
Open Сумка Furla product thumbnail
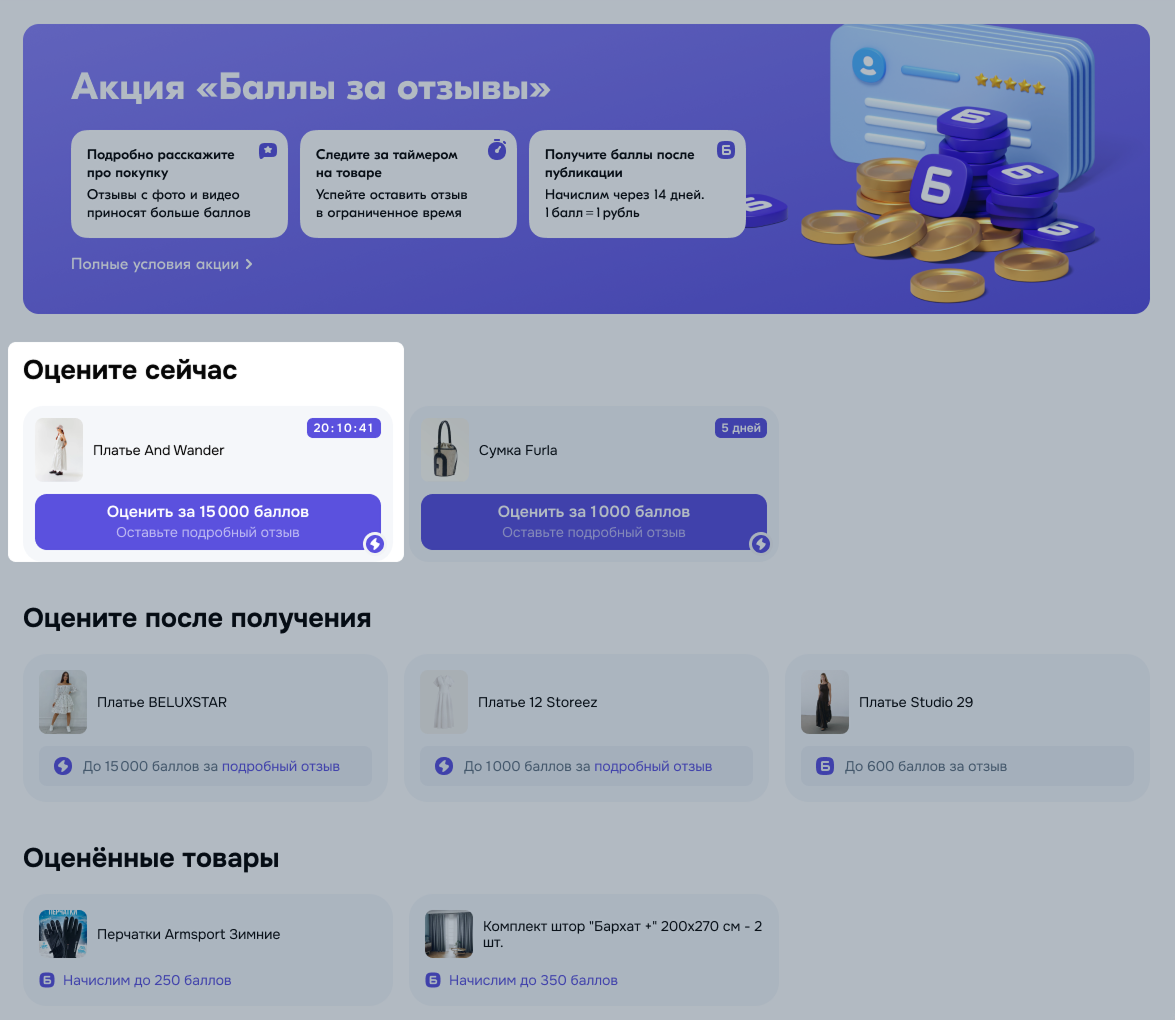point(445,450)
